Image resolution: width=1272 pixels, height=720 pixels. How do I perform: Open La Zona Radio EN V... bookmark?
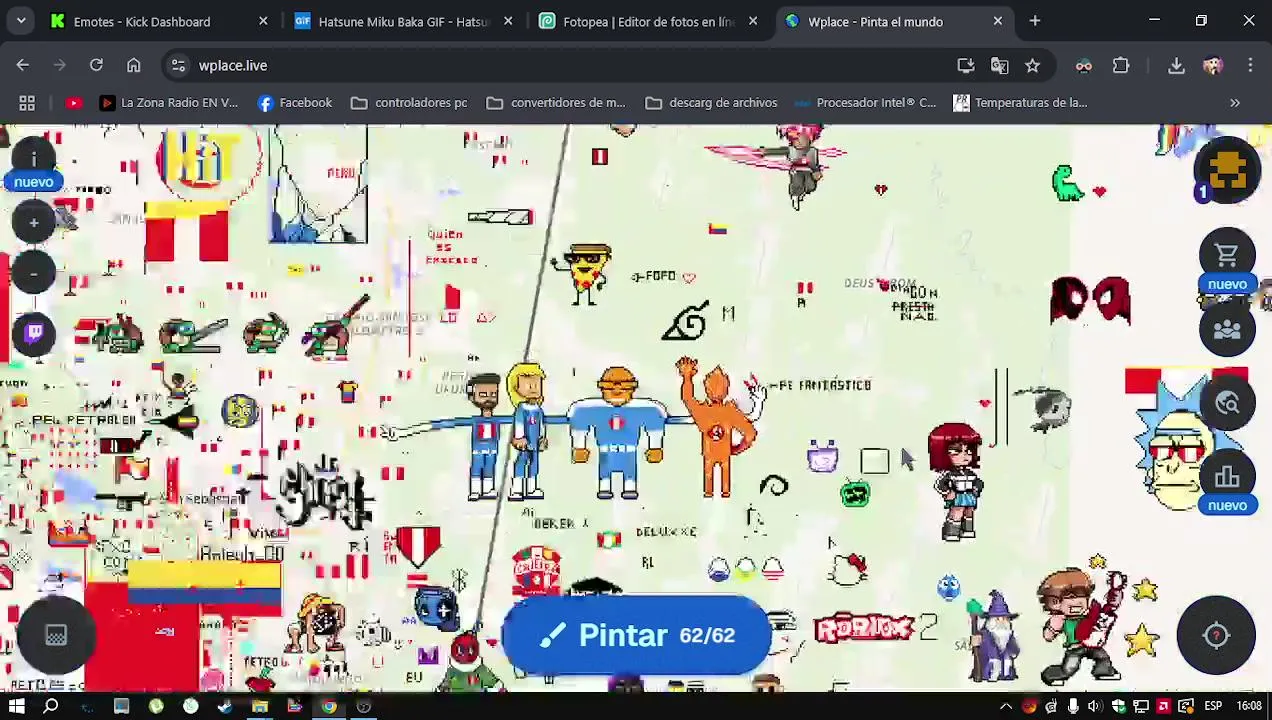pyautogui.click(x=169, y=102)
